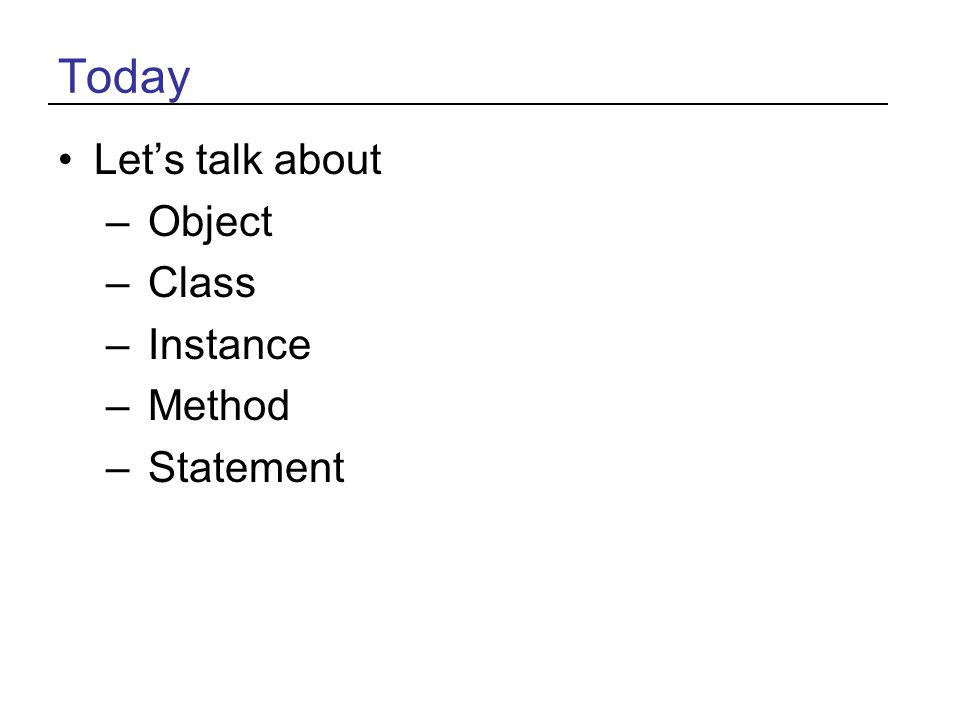Click the 'Today' slide title
Screen dimensions: 960x720
coord(124,77)
